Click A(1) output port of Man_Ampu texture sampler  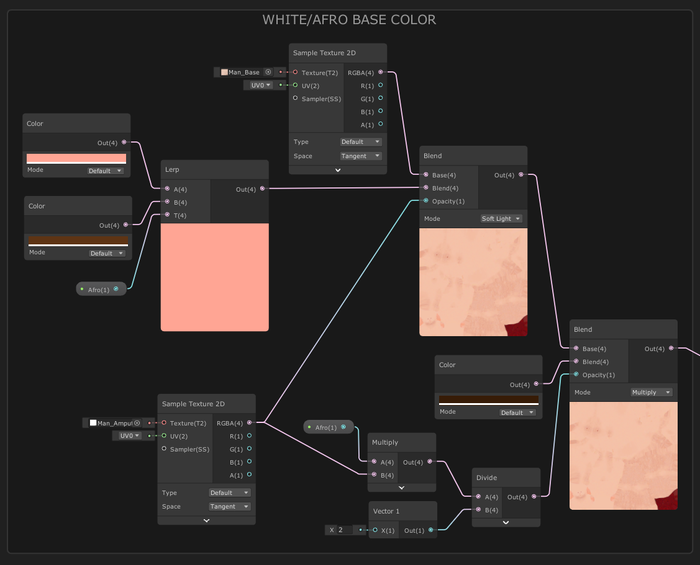pyautogui.click(x=249, y=475)
